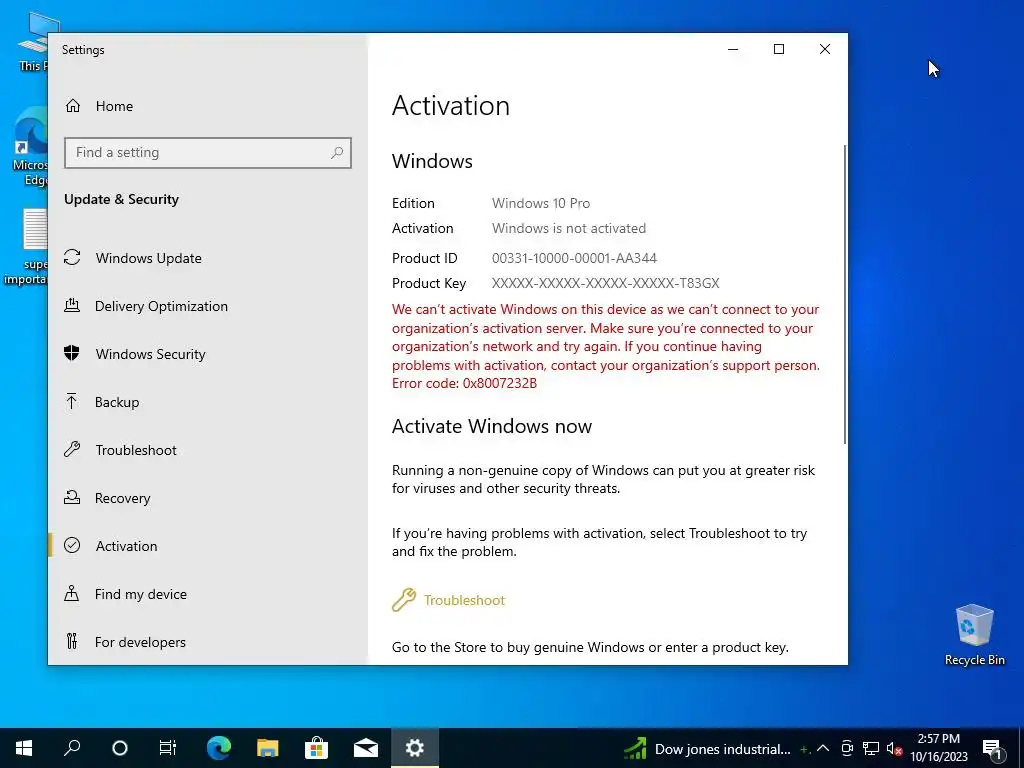Click the network icon in system tray
Viewport: 1024px width, 768px height.
[871, 748]
